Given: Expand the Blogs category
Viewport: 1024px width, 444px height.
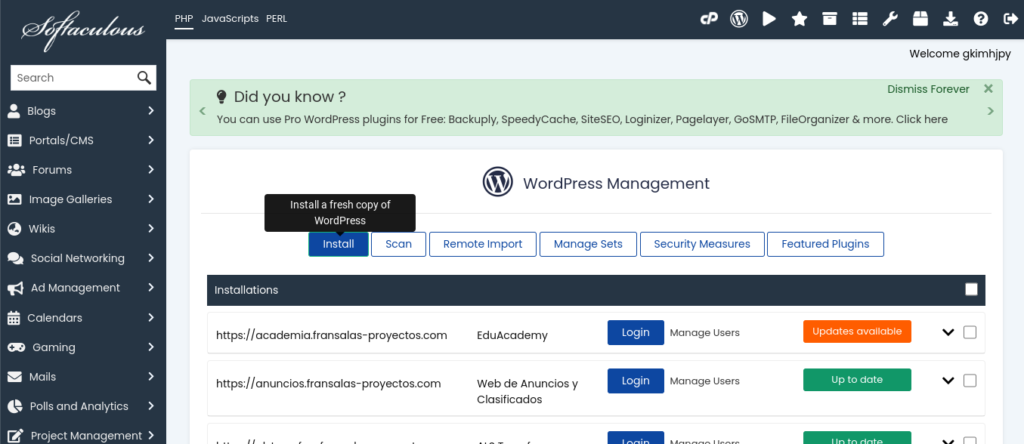Looking at the screenshot, I should [151, 110].
